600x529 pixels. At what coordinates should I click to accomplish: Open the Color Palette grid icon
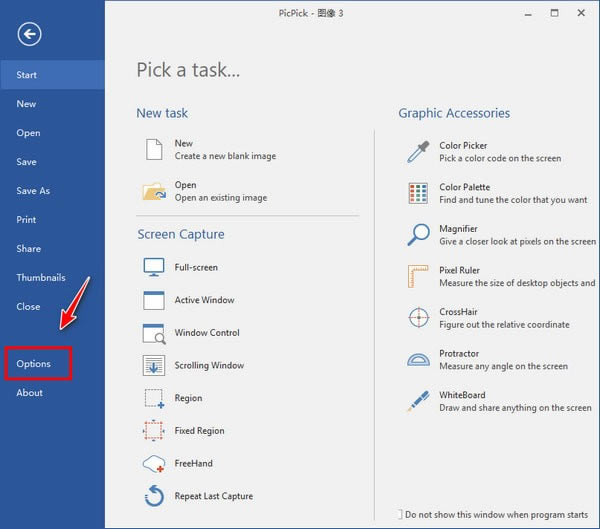417,193
